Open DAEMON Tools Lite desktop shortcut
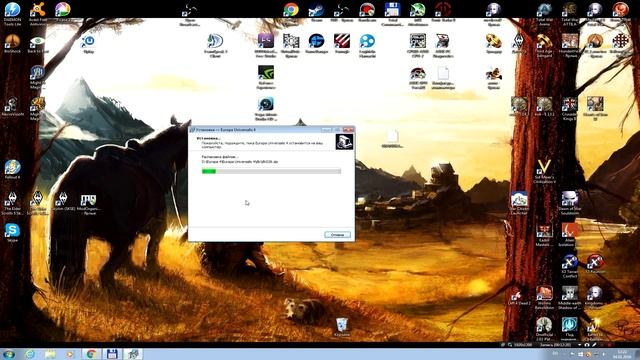640x360 pixels. click(12, 13)
